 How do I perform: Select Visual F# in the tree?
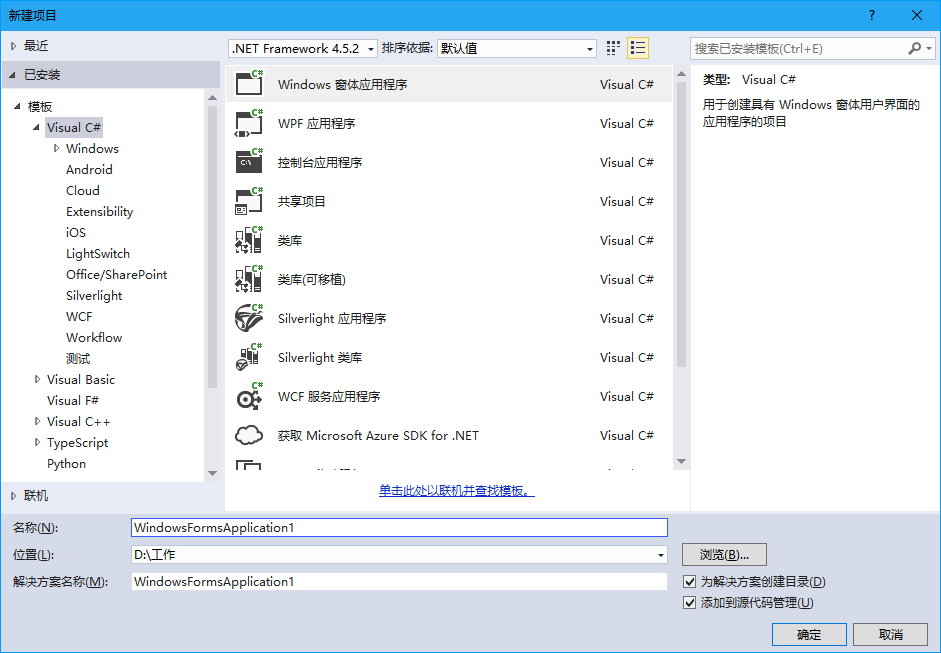pyautogui.click(x=73, y=400)
